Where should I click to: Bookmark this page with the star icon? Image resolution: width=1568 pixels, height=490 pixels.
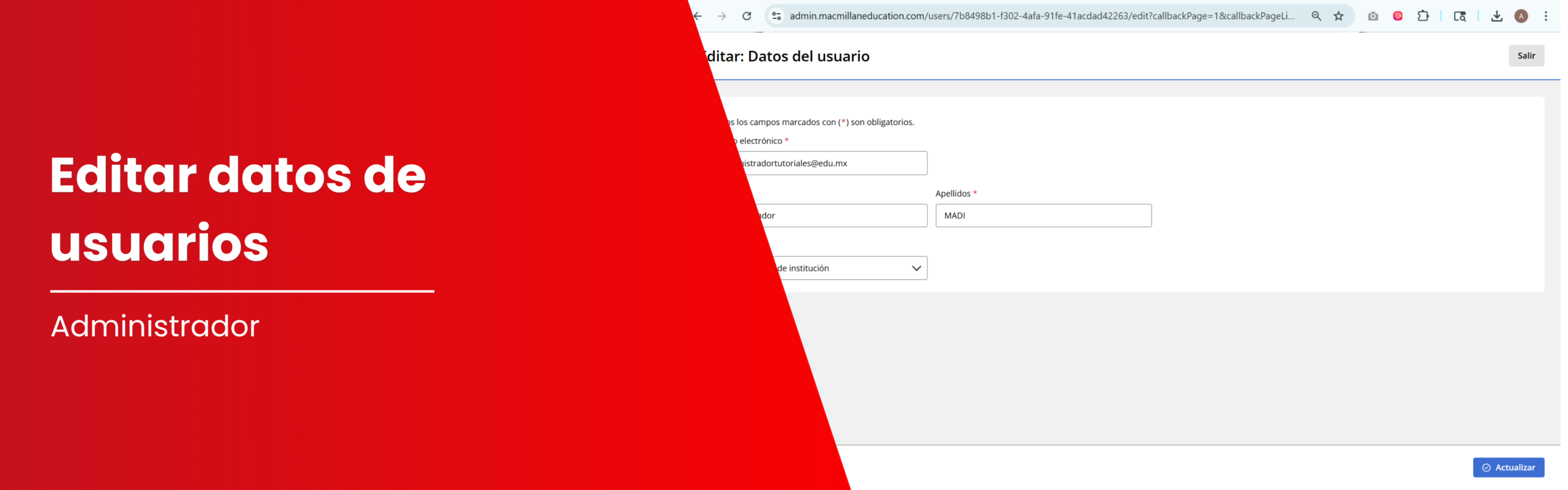pos(1339,17)
